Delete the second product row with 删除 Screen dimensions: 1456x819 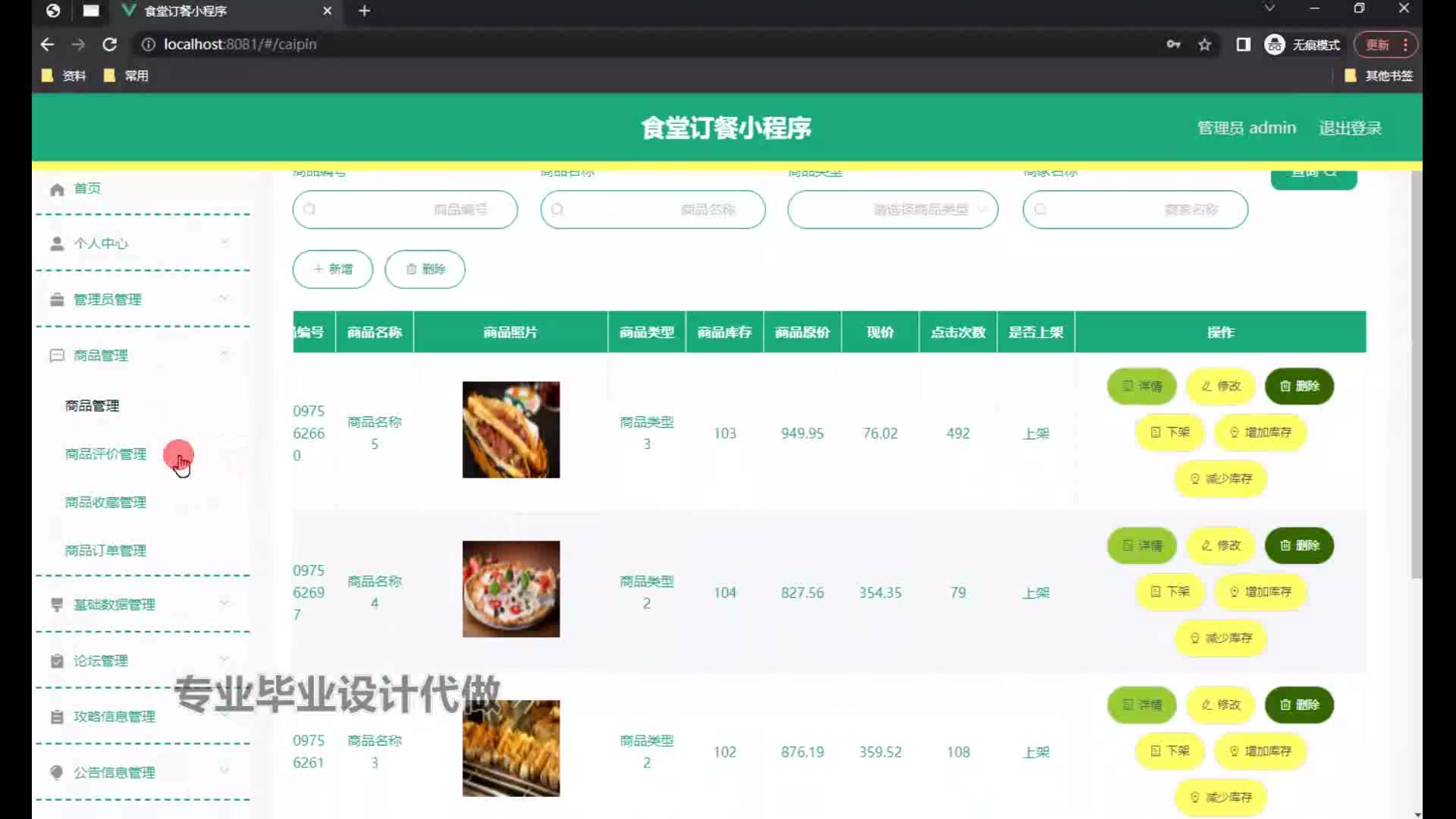pos(1299,545)
